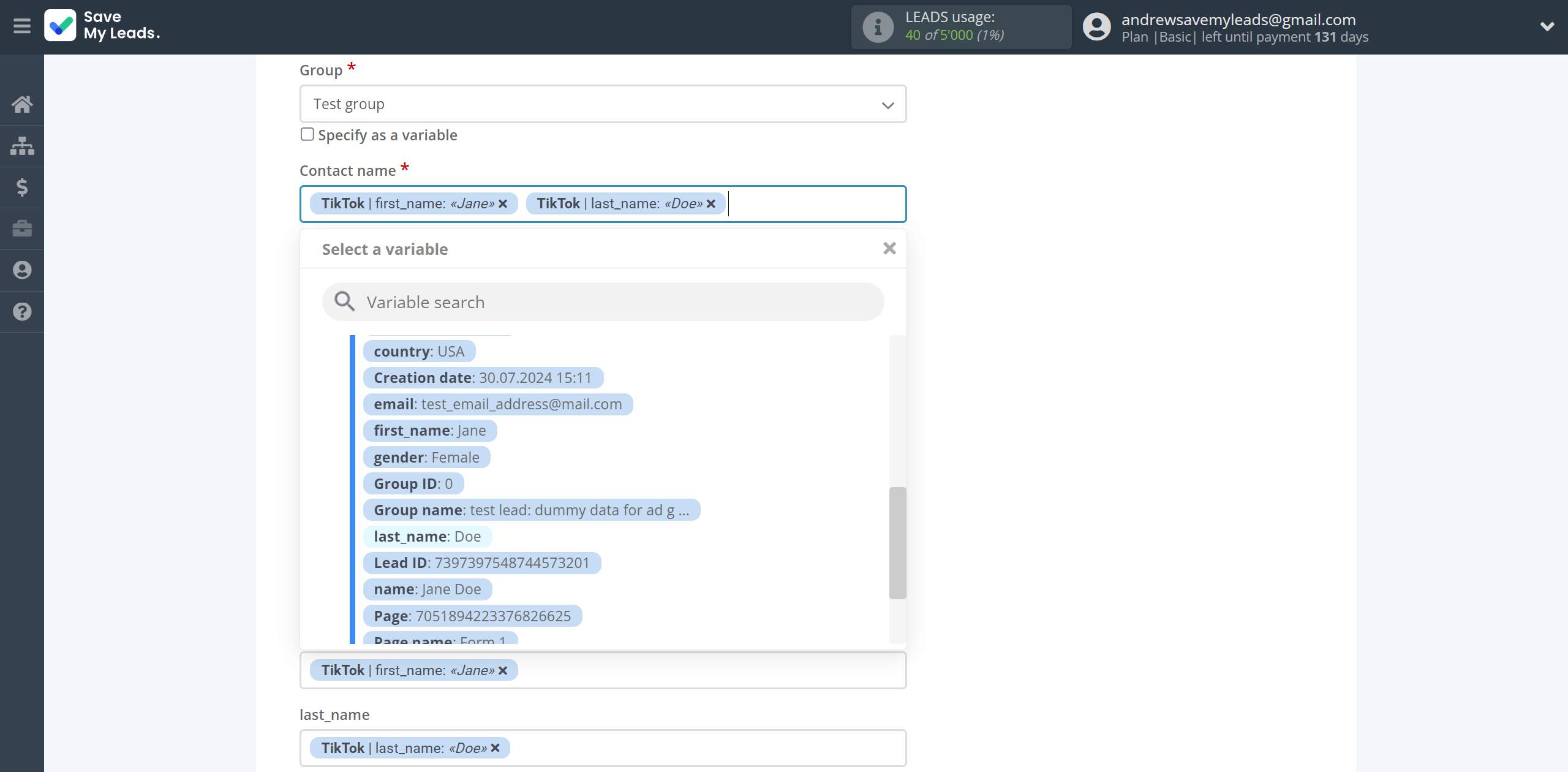Open the billing dollar sidebar icon

pyautogui.click(x=22, y=187)
